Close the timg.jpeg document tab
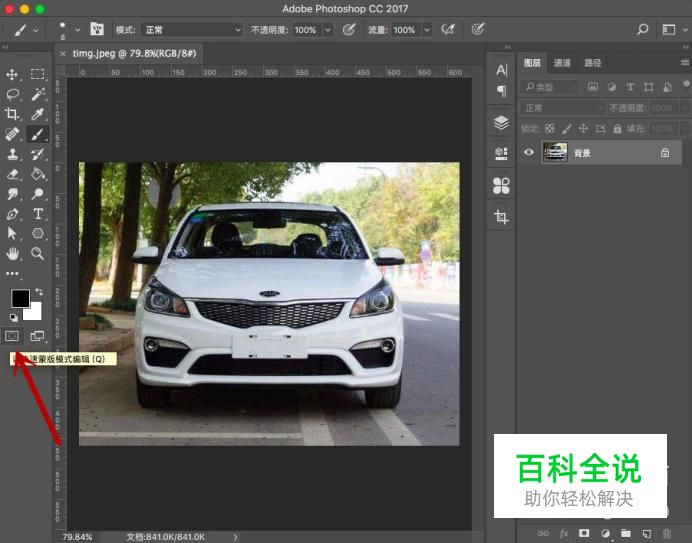Screen dimensions: 692x543 click(63, 53)
